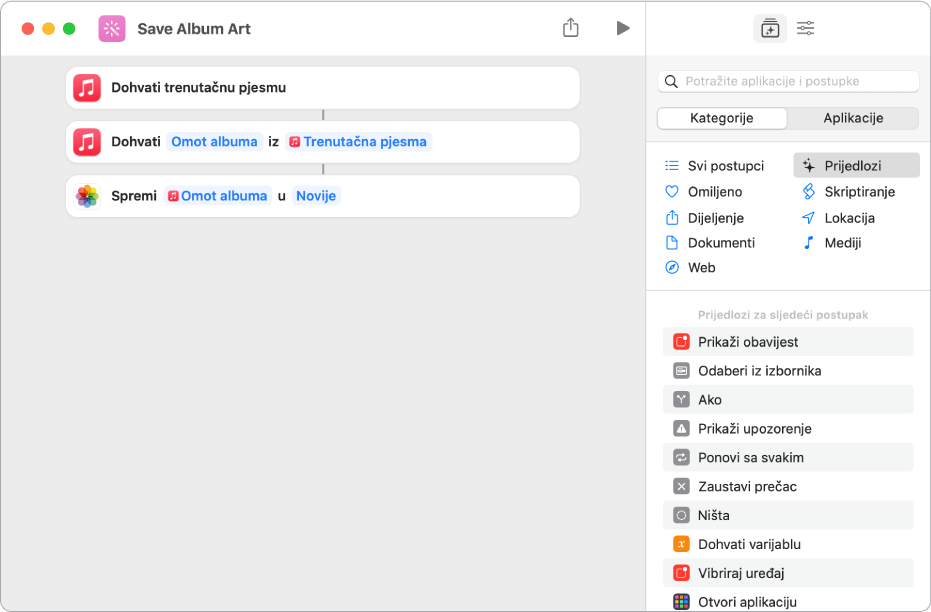The image size is (931, 612).
Task: Click the Trenutačna pjesma variable token
Action: pyautogui.click(x=359, y=142)
